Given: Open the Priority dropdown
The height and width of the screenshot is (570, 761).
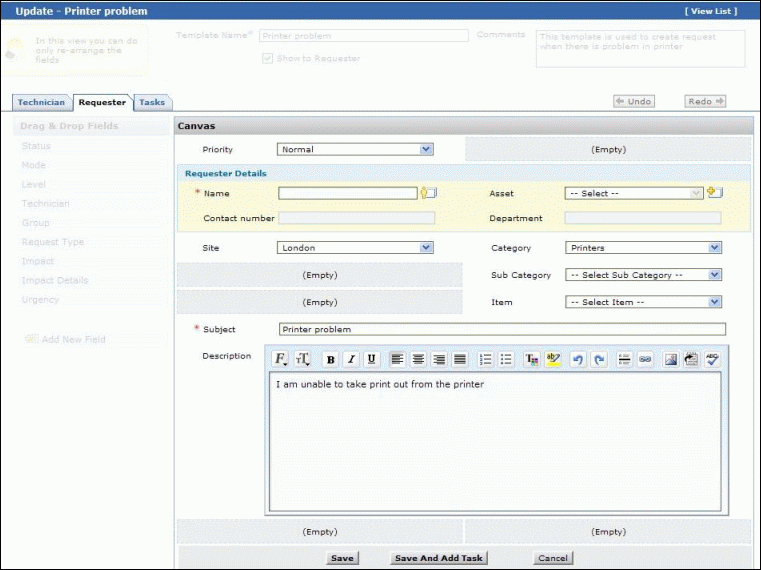Looking at the screenshot, I should pos(354,149).
